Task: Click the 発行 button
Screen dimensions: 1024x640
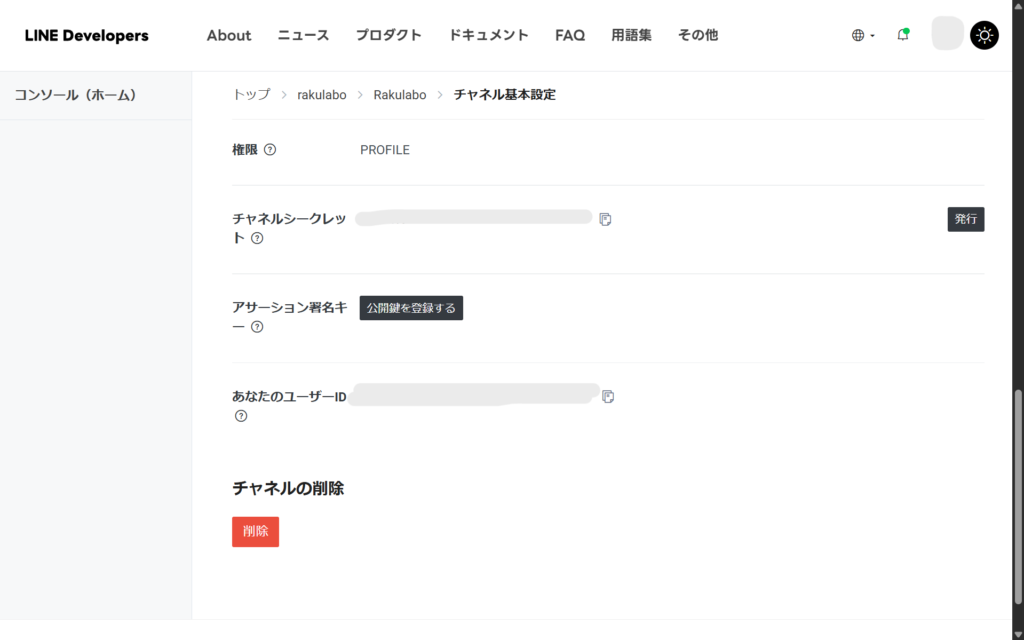Action: (965, 219)
